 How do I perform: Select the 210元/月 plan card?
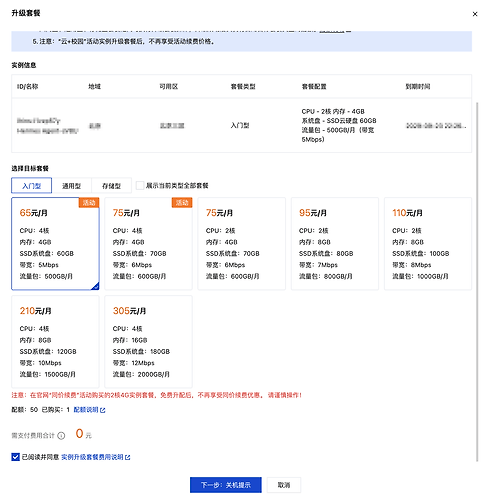[x=55, y=341]
